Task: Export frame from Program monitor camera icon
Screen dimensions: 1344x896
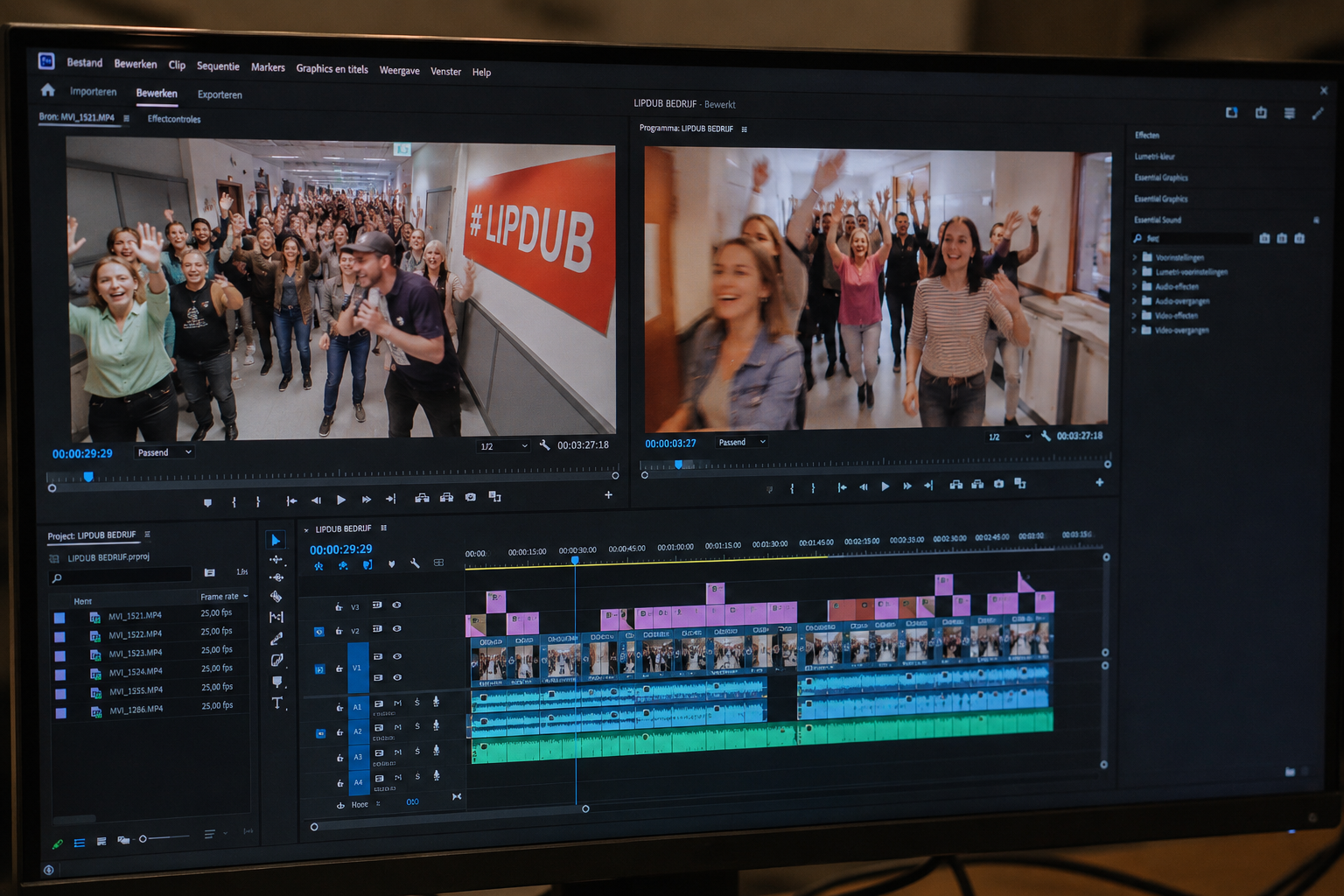Action: [x=998, y=483]
